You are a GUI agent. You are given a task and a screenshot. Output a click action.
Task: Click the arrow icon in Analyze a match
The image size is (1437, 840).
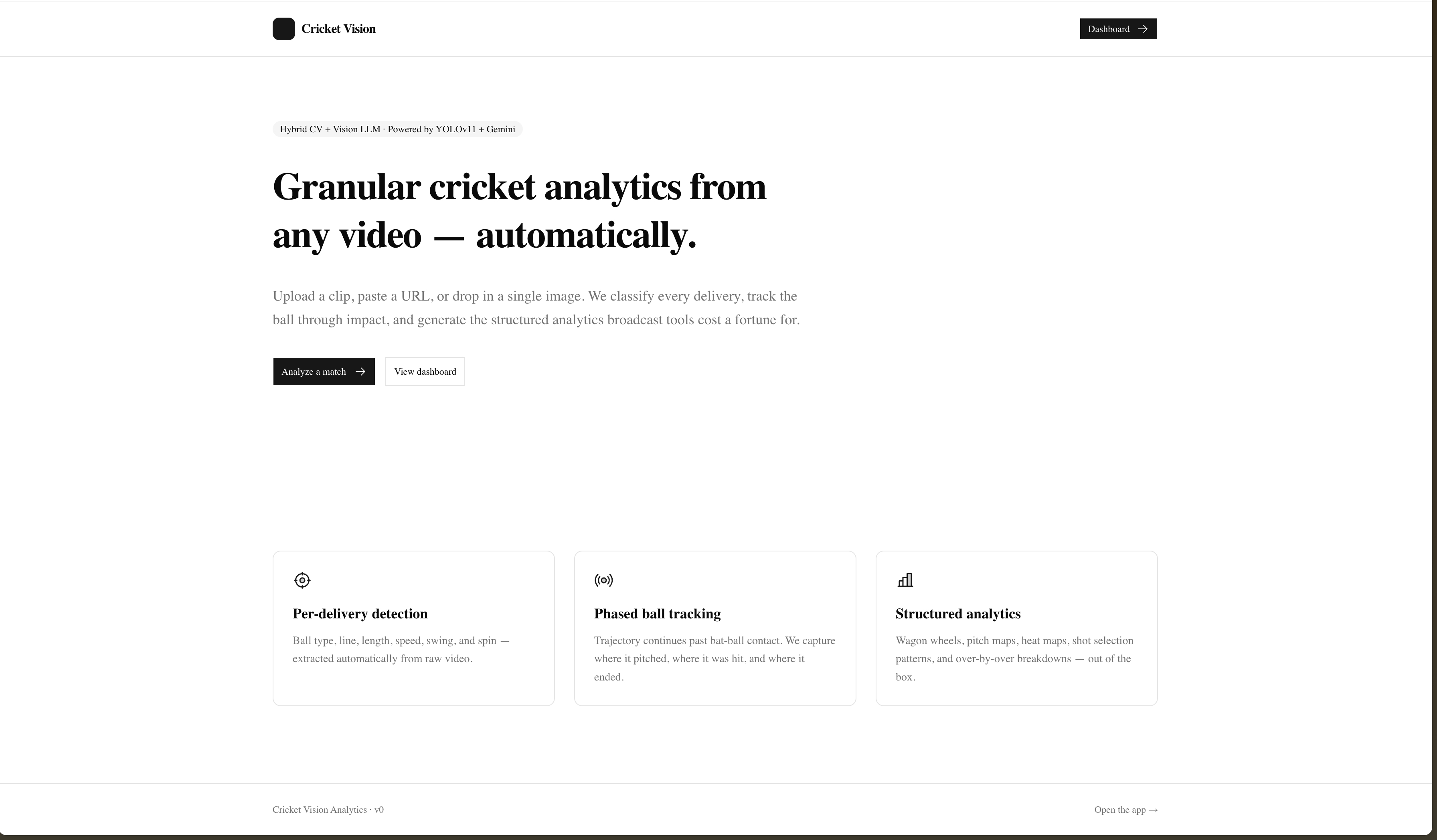(360, 372)
